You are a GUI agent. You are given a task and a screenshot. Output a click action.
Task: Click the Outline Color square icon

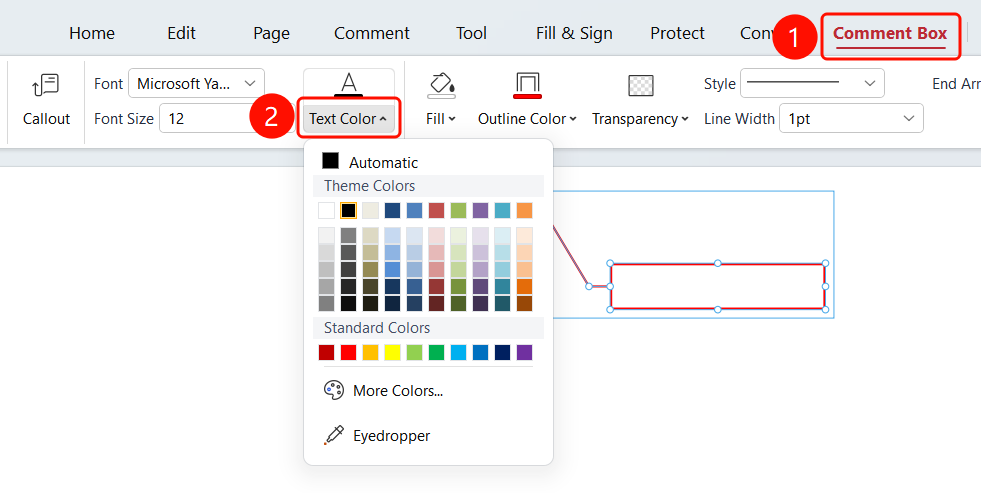coord(527,85)
